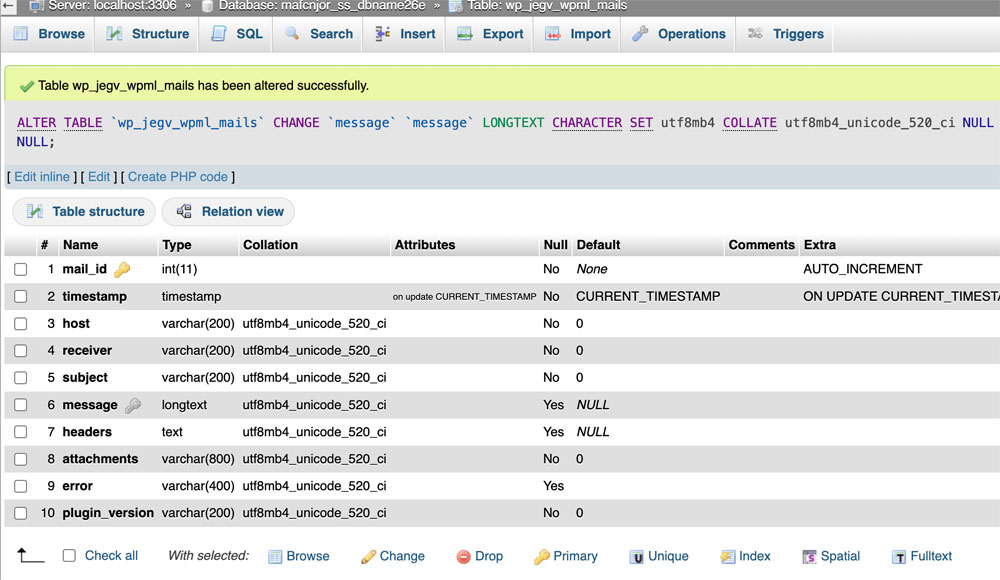
Task: Click the Fulltext index icon
Action: point(900,557)
